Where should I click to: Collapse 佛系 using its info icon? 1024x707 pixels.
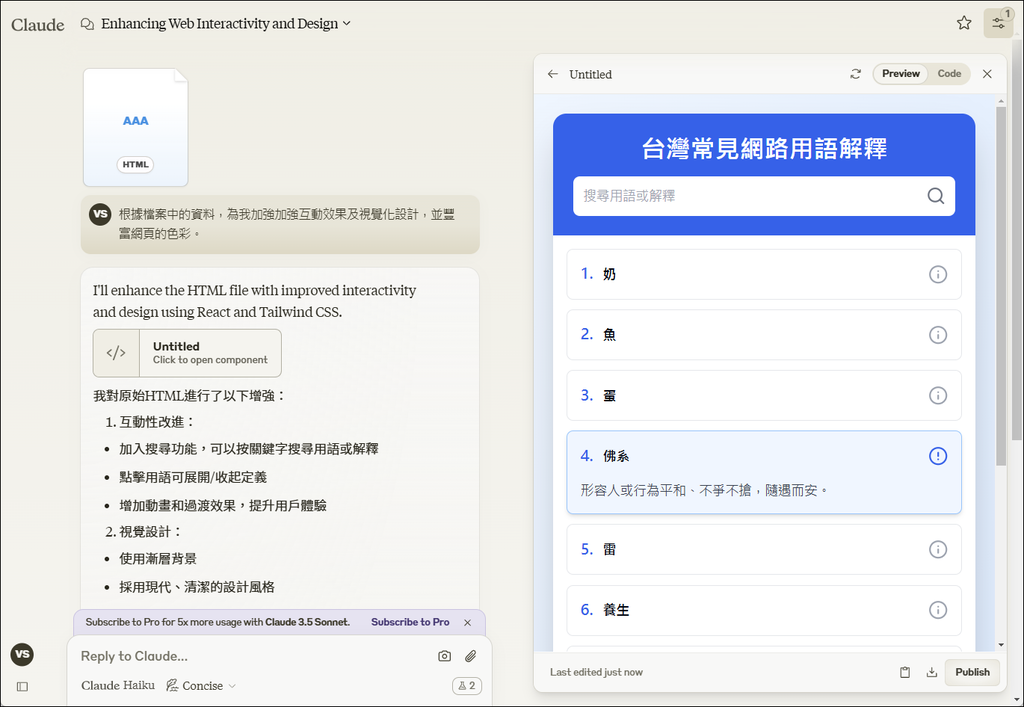pos(937,456)
